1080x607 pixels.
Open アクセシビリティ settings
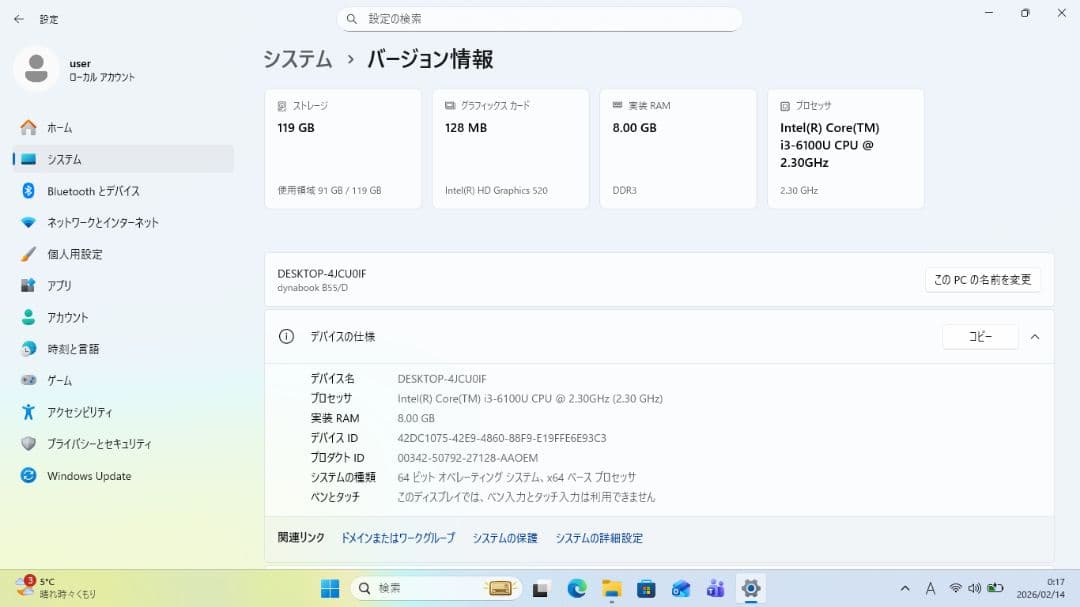tap(79, 412)
